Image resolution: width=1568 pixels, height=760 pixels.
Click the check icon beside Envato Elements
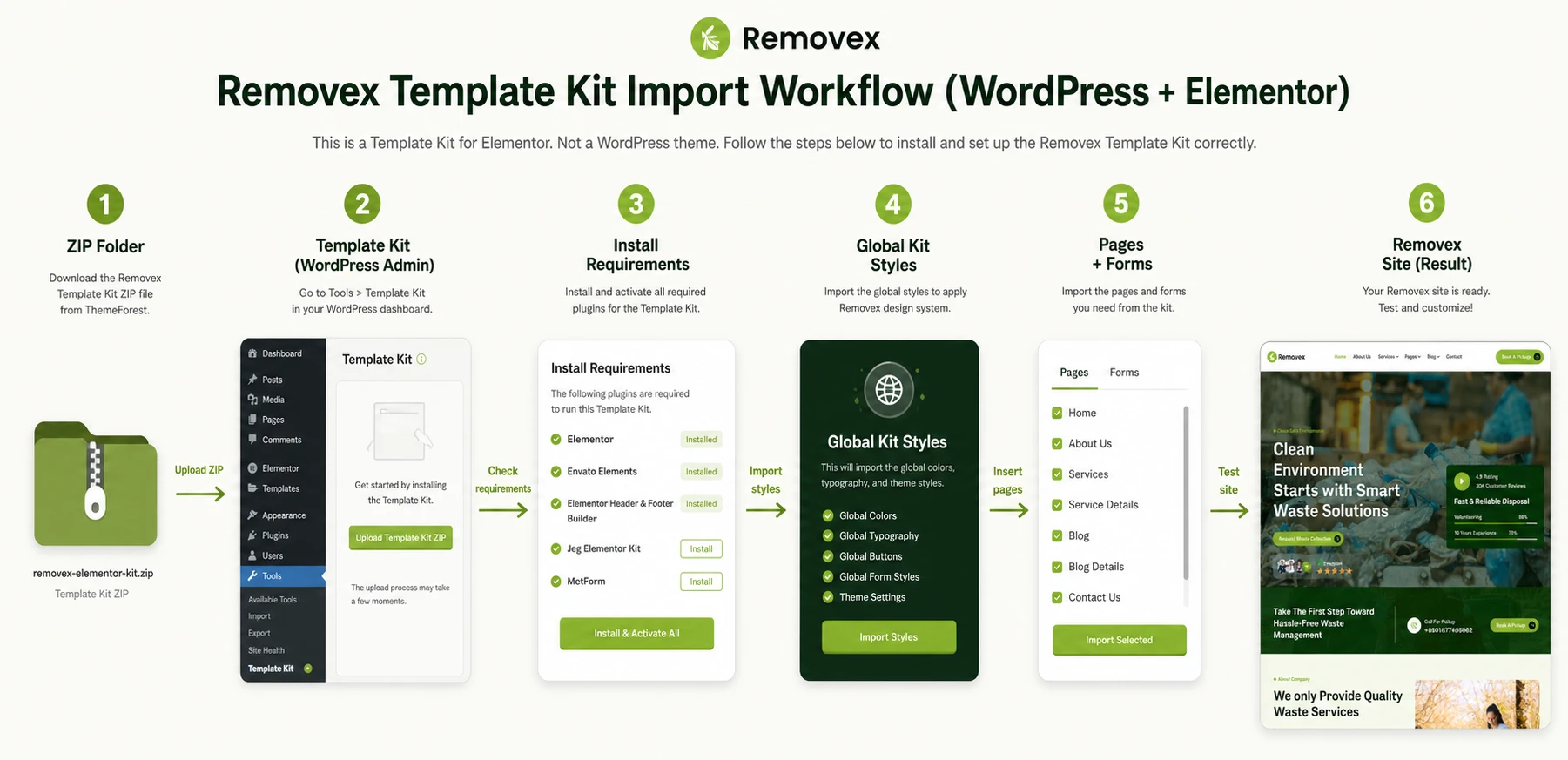click(556, 472)
